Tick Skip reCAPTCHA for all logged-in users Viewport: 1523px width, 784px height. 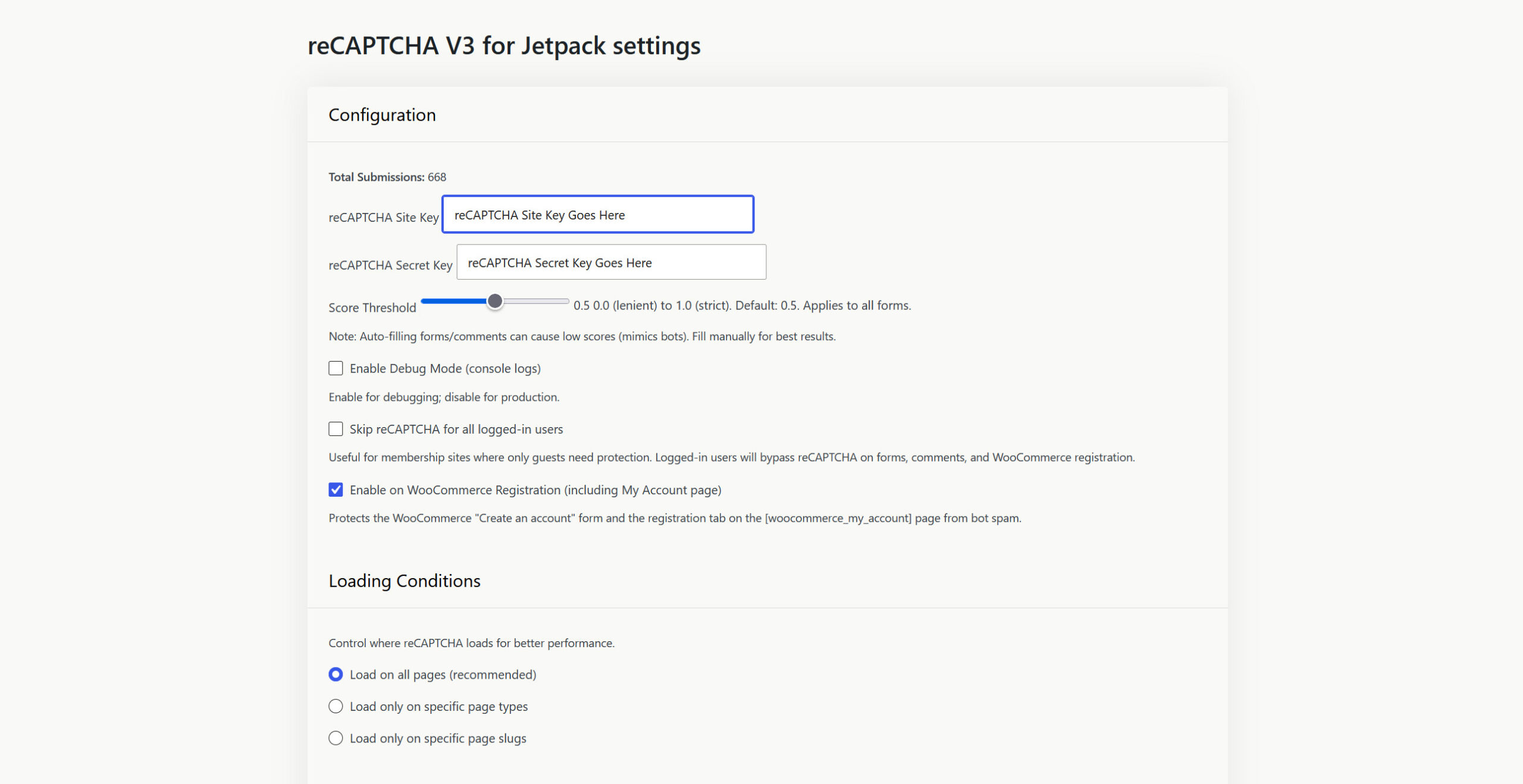coord(336,429)
